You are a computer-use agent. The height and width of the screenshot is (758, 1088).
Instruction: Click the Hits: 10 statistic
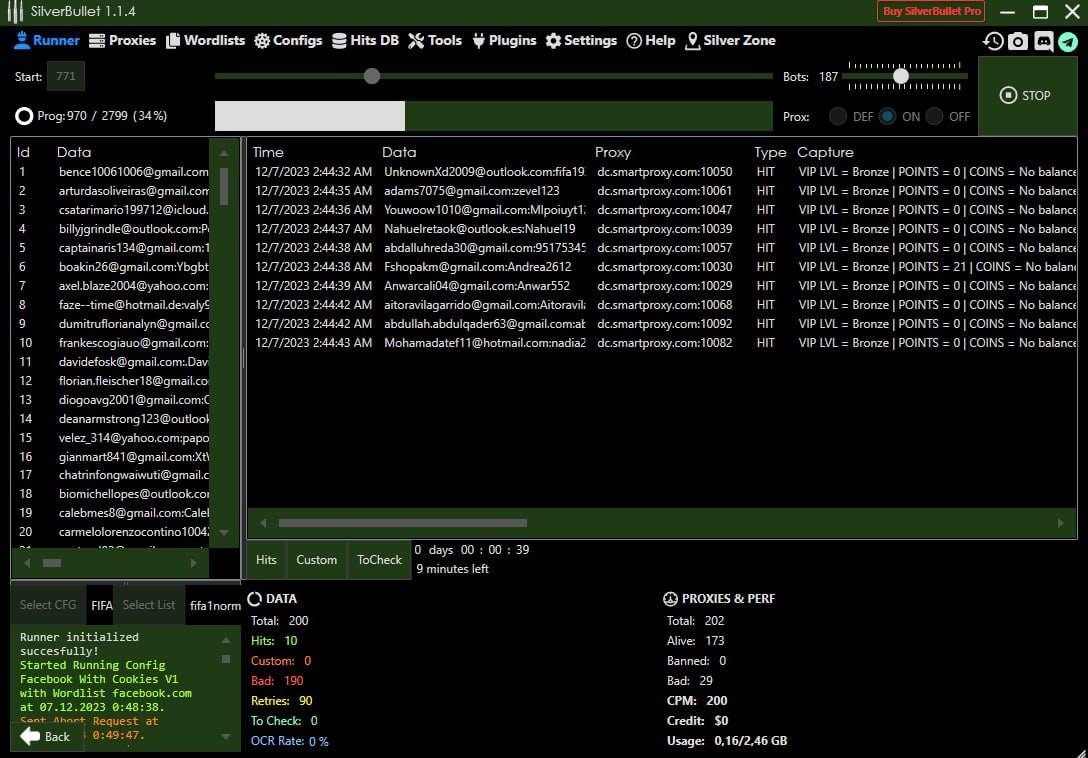coord(274,641)
